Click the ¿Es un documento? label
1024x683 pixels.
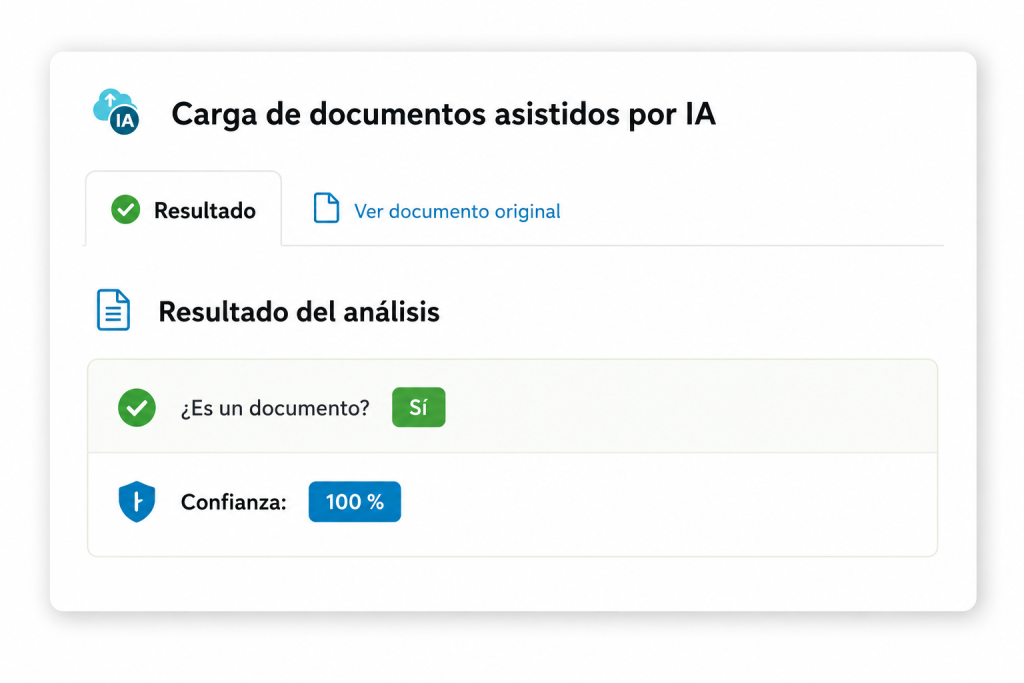(275, 408)
